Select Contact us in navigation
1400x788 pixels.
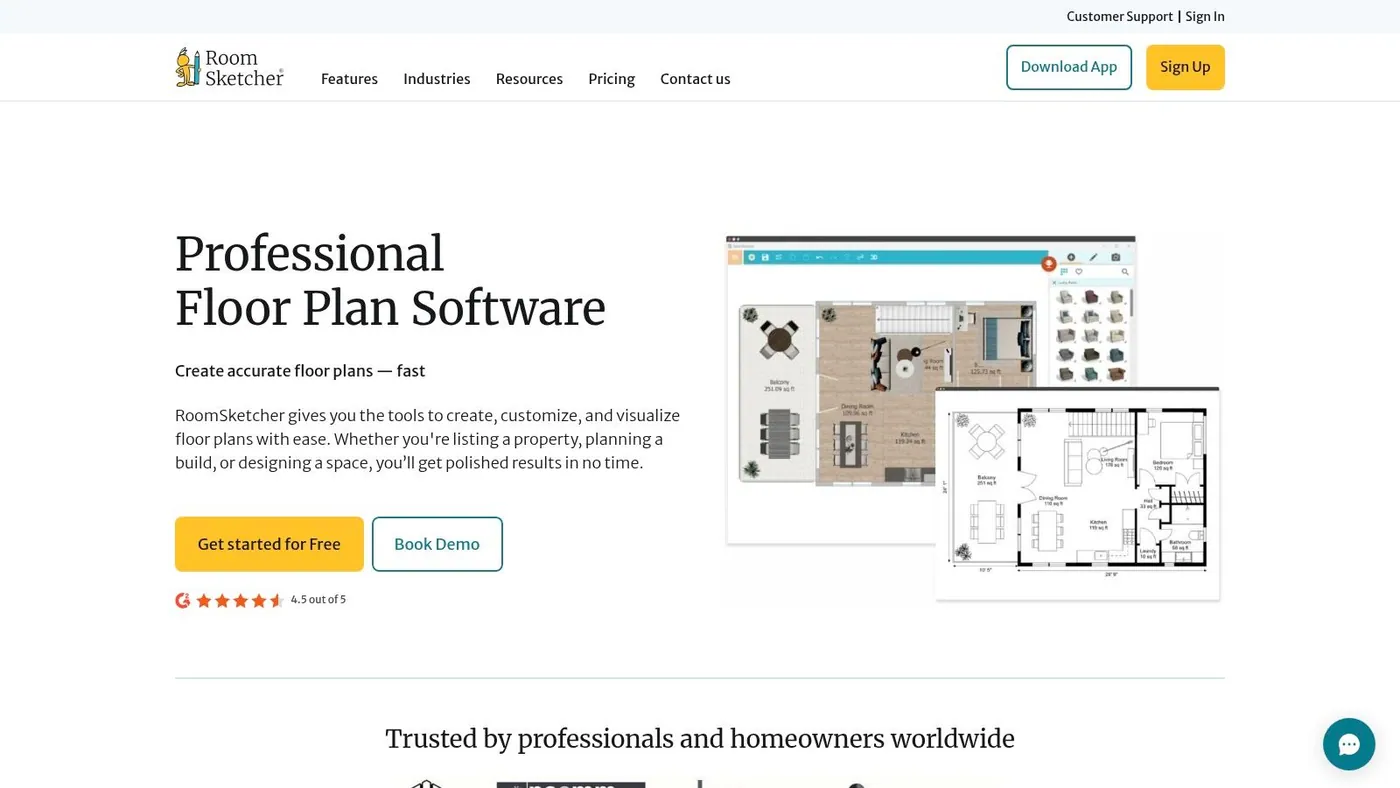(695, 79)
